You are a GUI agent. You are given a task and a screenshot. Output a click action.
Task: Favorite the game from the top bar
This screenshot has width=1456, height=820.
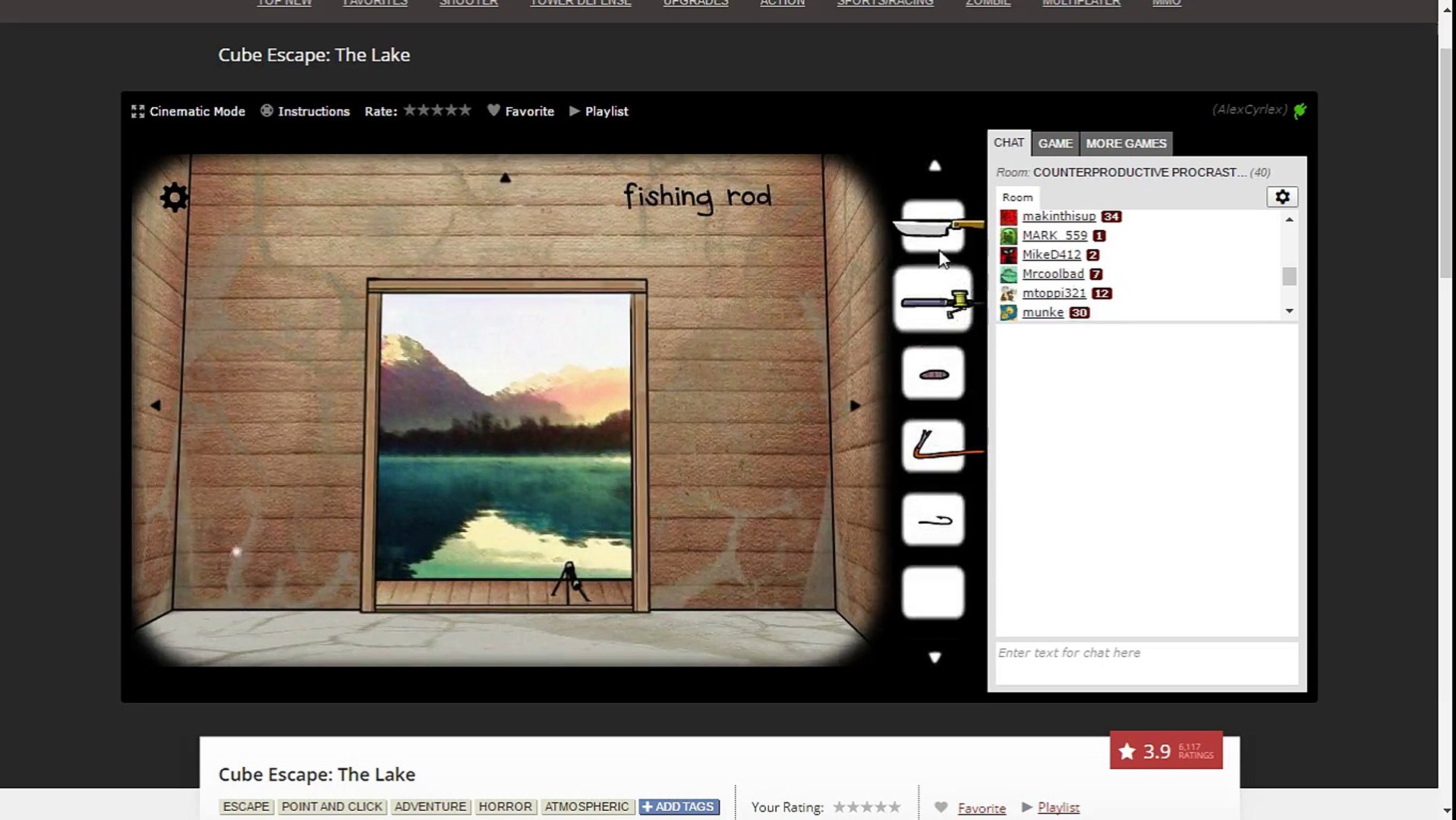coord(521,112)
